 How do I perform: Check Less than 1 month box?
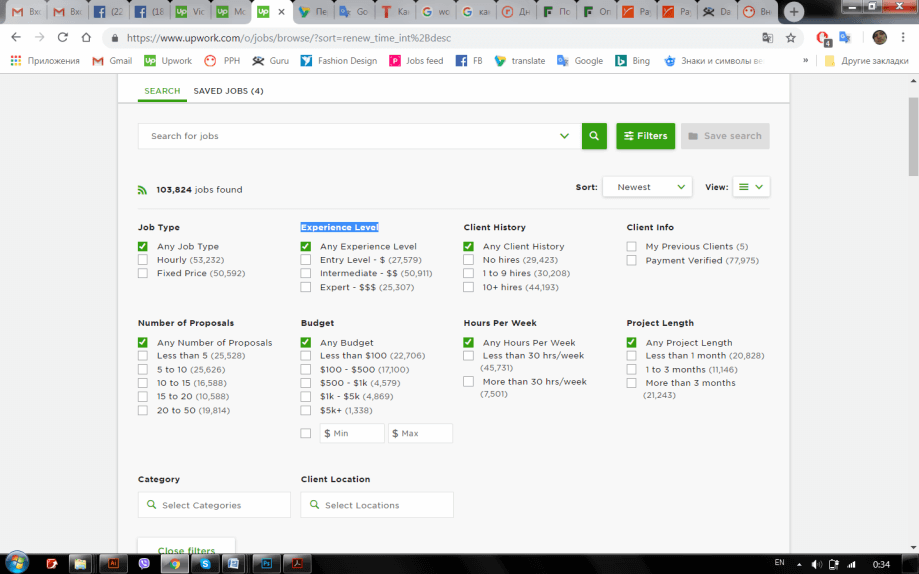631,356
